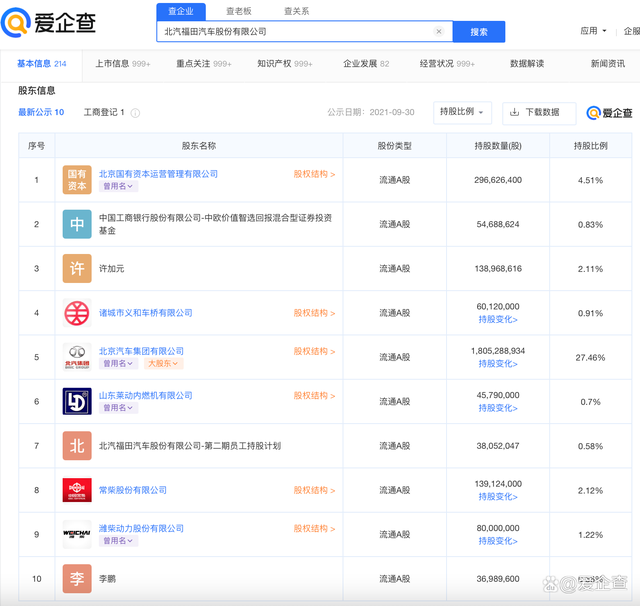Expand 大股东 tag under 北京汽车集团
Screen dimensions: 640x606
pyautogui.click(x=164, y=363)
